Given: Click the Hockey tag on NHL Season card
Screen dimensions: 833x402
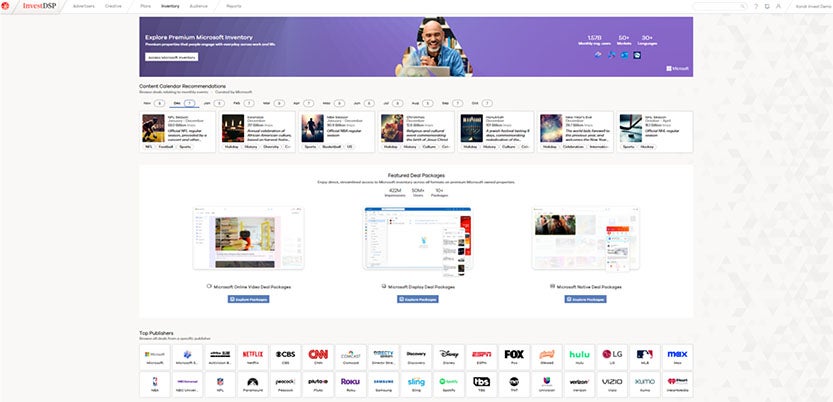Looking at the screenshot, I should pos(647,147).
